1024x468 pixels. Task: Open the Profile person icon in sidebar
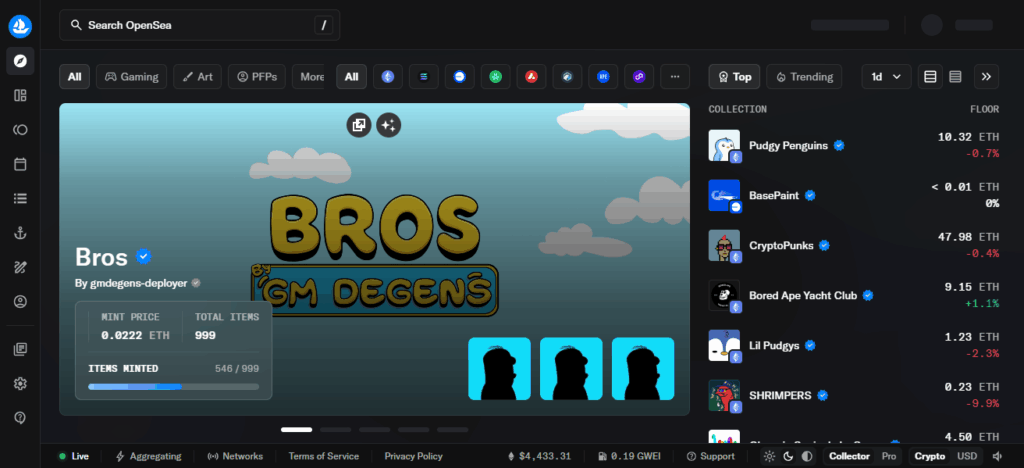point(20,302)
